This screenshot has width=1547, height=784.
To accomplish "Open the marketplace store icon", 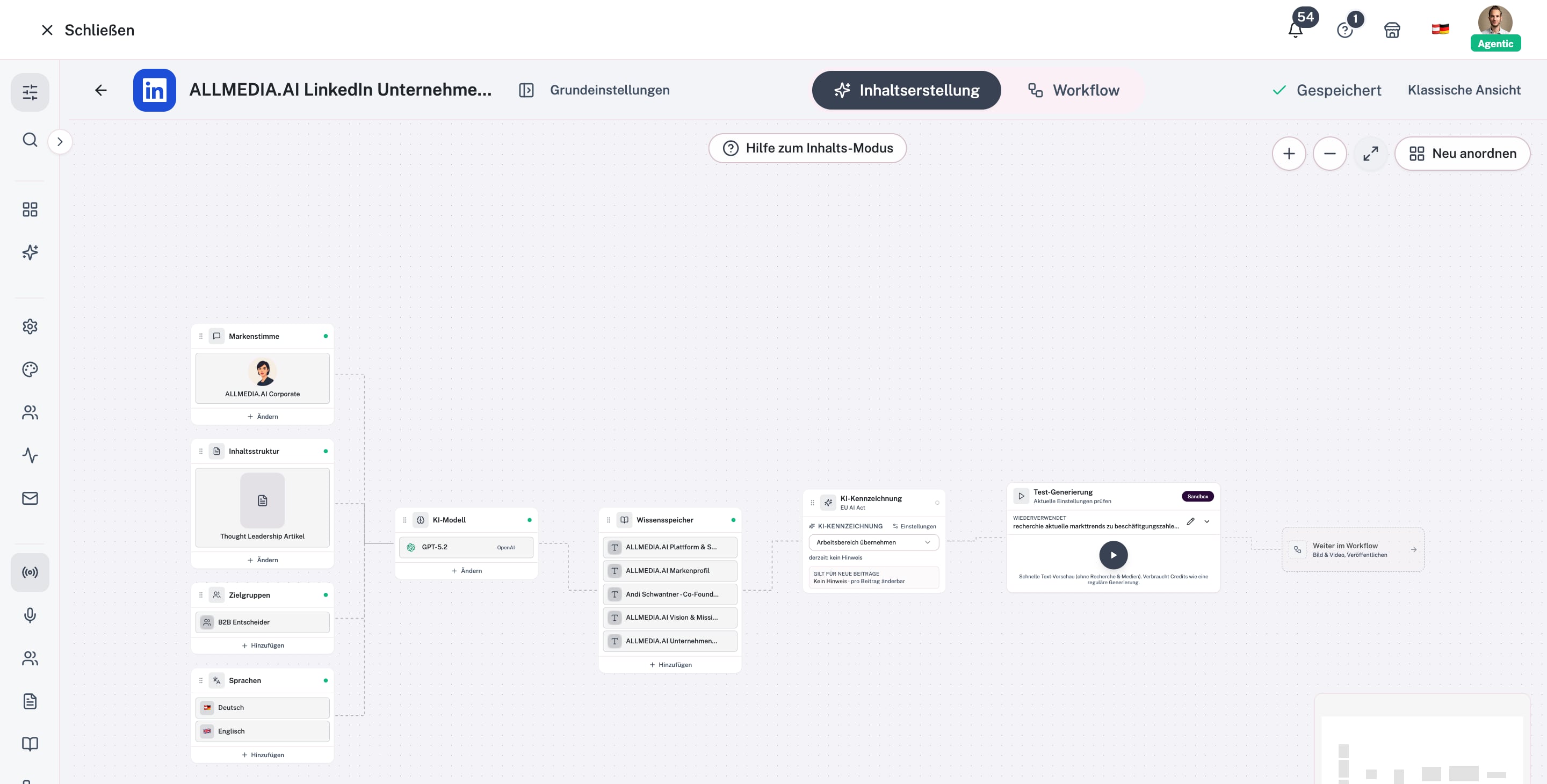I will click(1392, 30).
